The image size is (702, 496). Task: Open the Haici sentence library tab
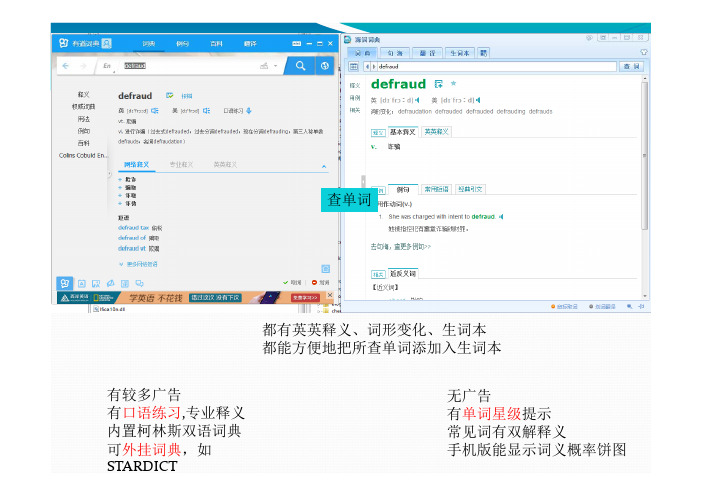click(x=395, y=53)
